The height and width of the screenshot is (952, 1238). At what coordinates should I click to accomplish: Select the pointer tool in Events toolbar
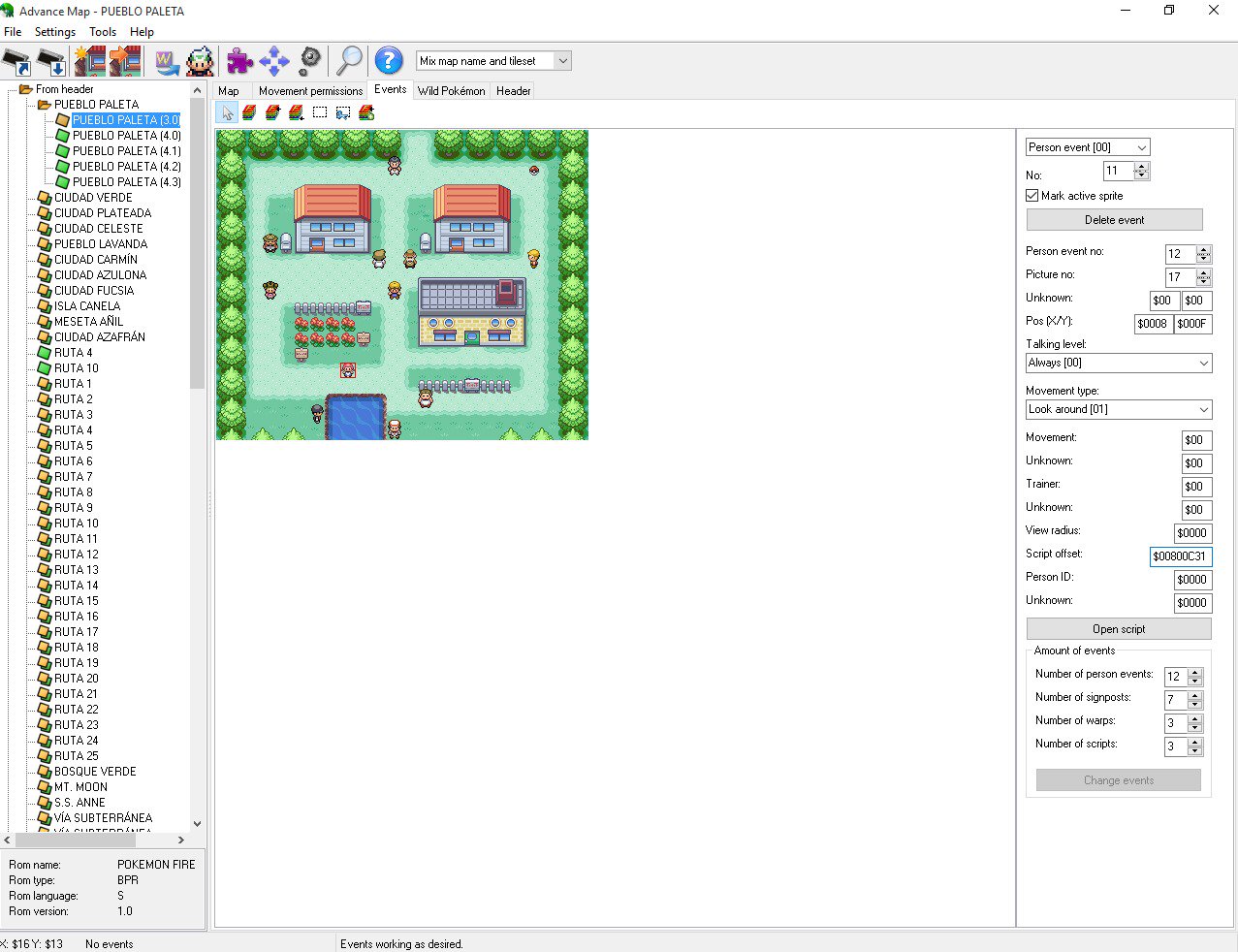(x=227, y=113)
